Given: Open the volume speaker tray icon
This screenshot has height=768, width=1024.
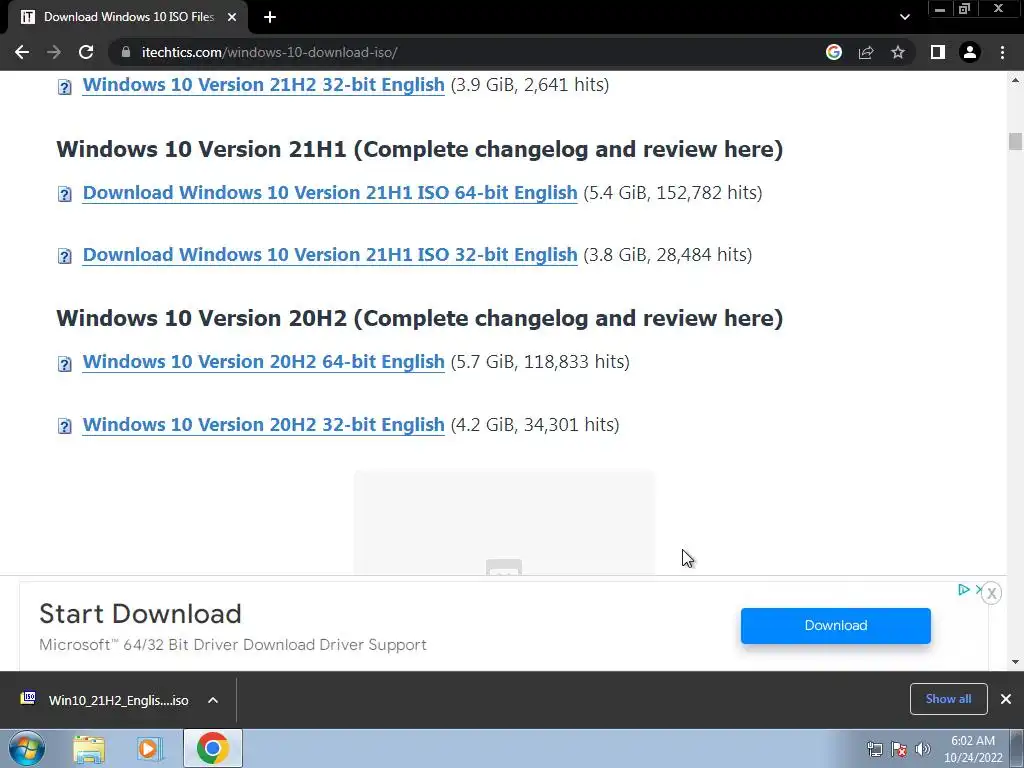Looking at the screenshot, I should (923, 749).
